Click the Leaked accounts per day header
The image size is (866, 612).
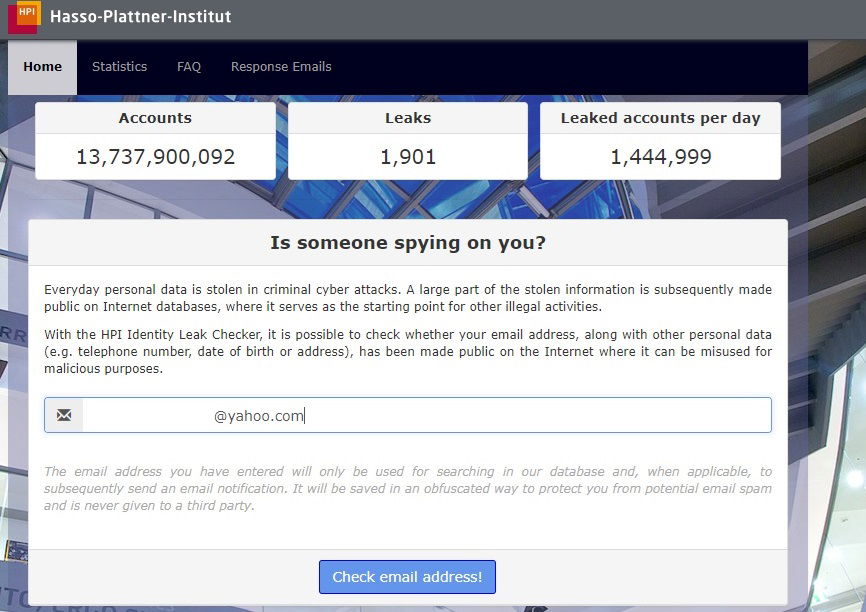coord(661,117)
